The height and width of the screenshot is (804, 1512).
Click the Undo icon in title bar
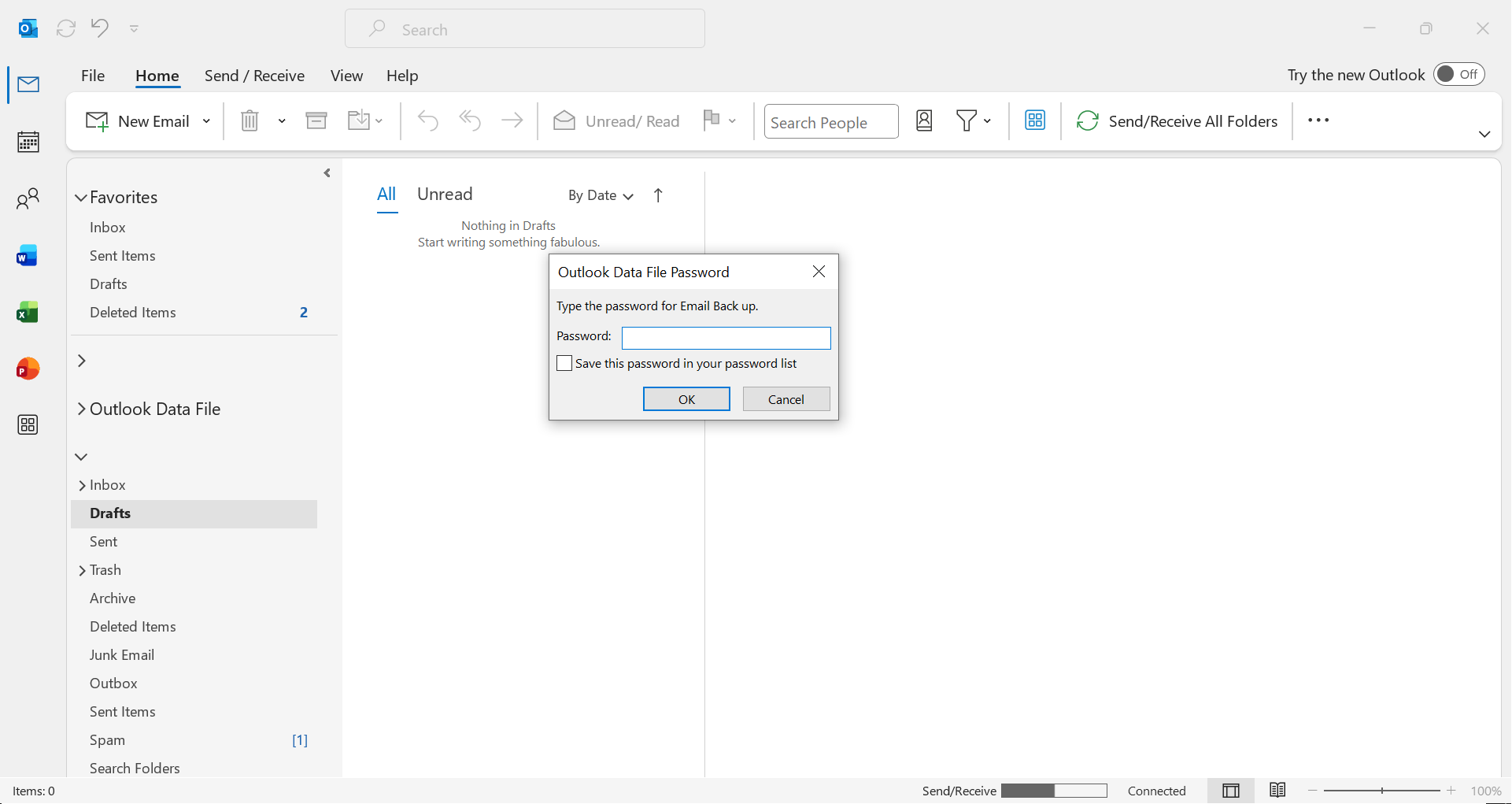pyautogui.click(x=100, y=28)
